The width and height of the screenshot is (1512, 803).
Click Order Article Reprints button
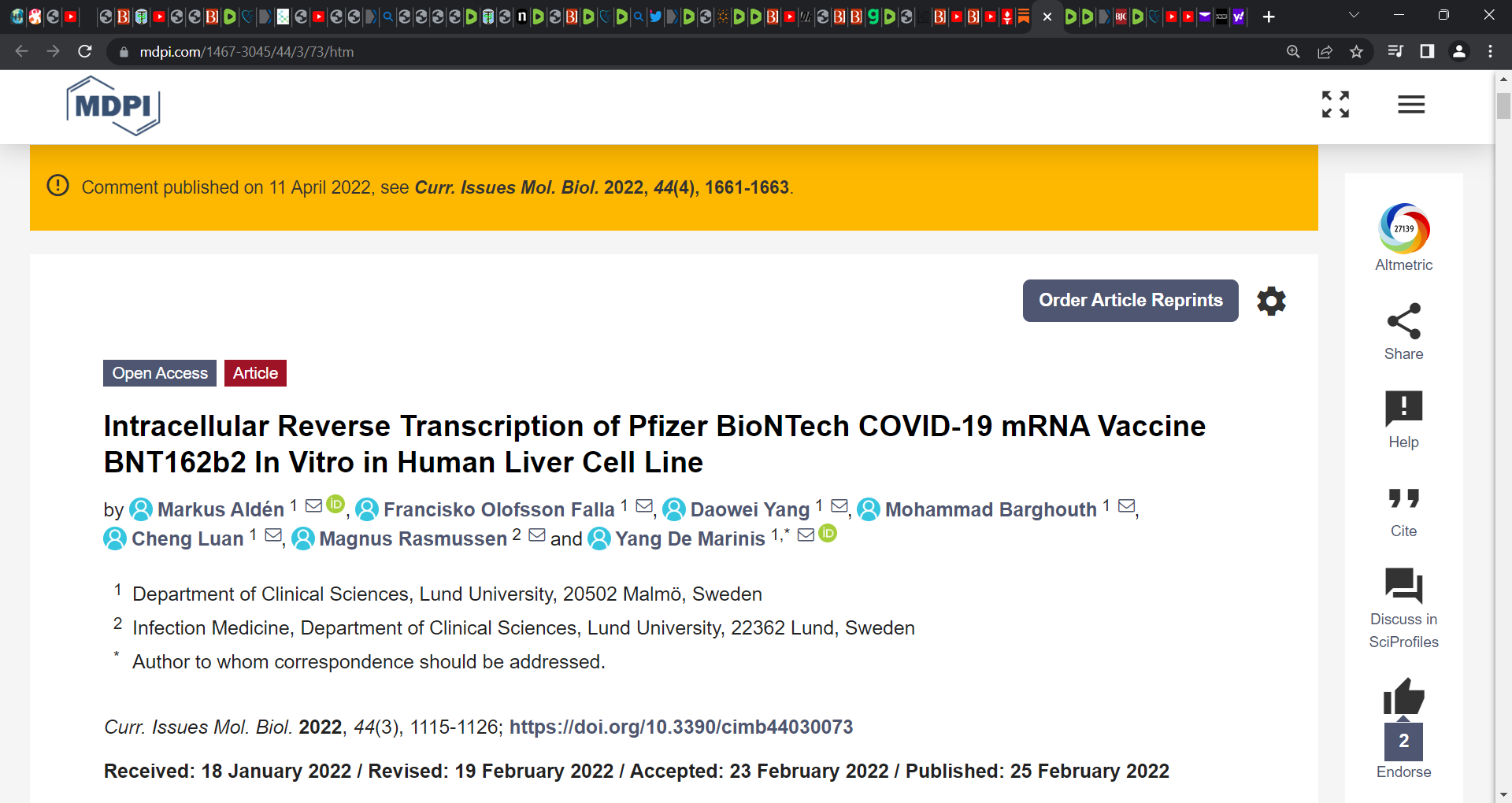tap(1131, 301)
